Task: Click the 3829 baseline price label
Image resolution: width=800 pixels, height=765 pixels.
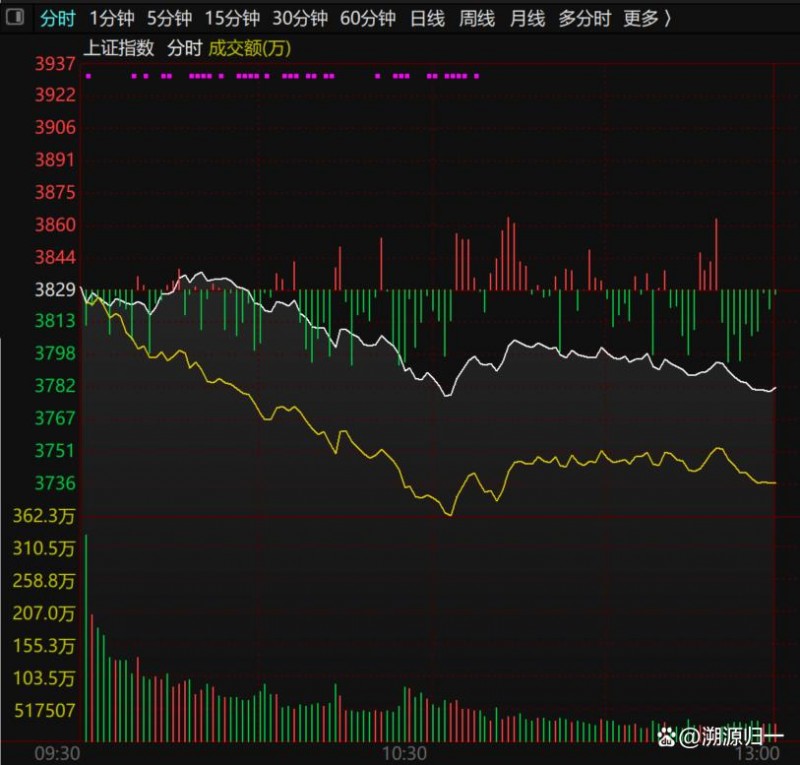Action: (x=56, y=289)
